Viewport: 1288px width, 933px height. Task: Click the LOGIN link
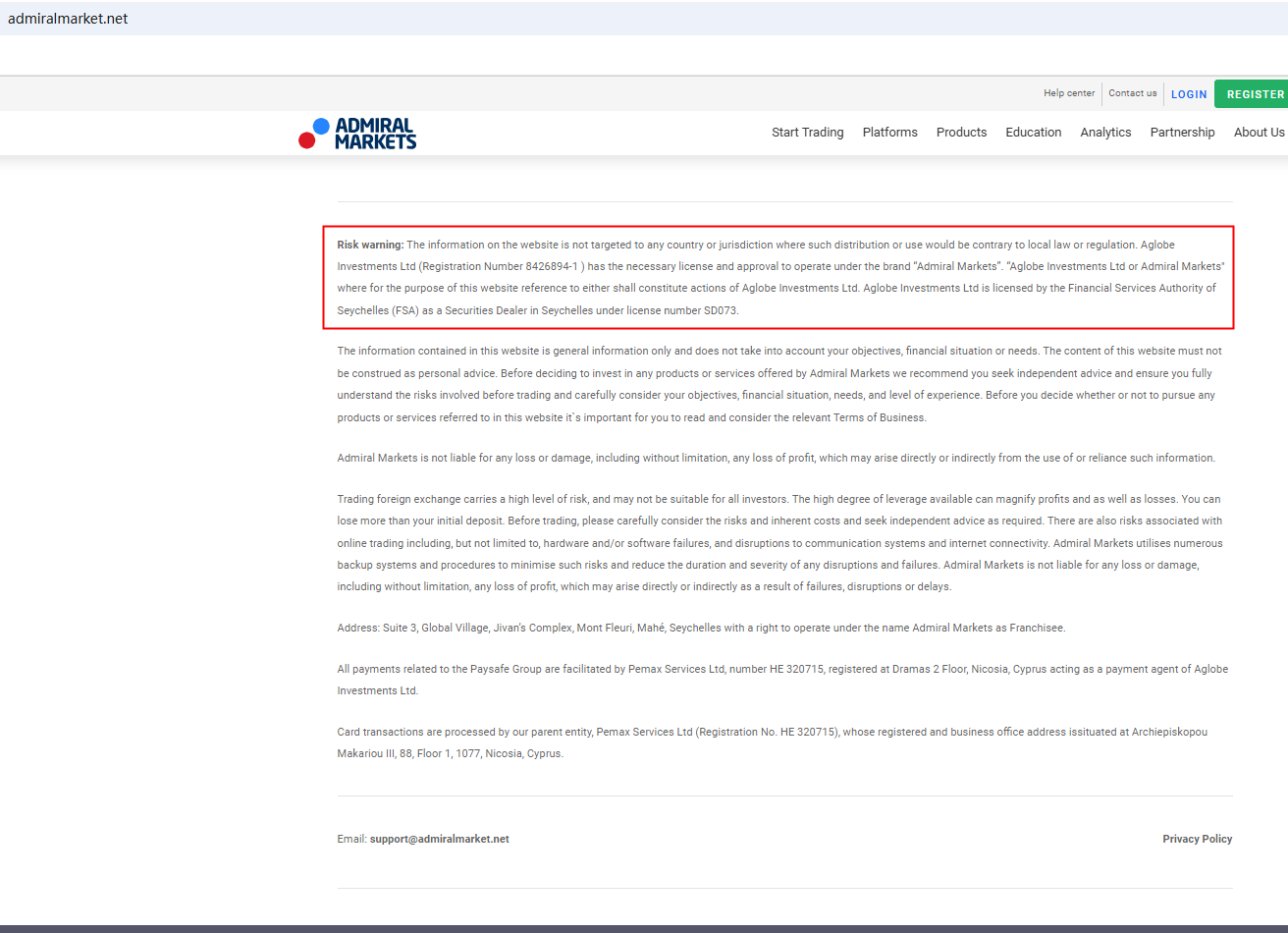tap(1189, 94)
